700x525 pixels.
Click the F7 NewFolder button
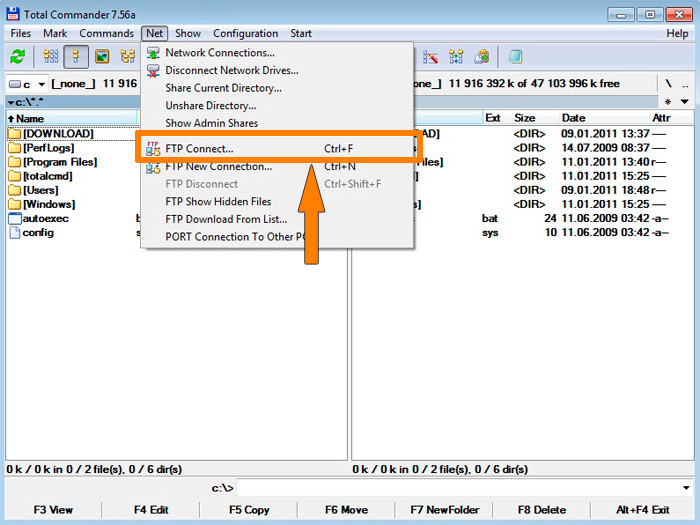pos(445,510)
